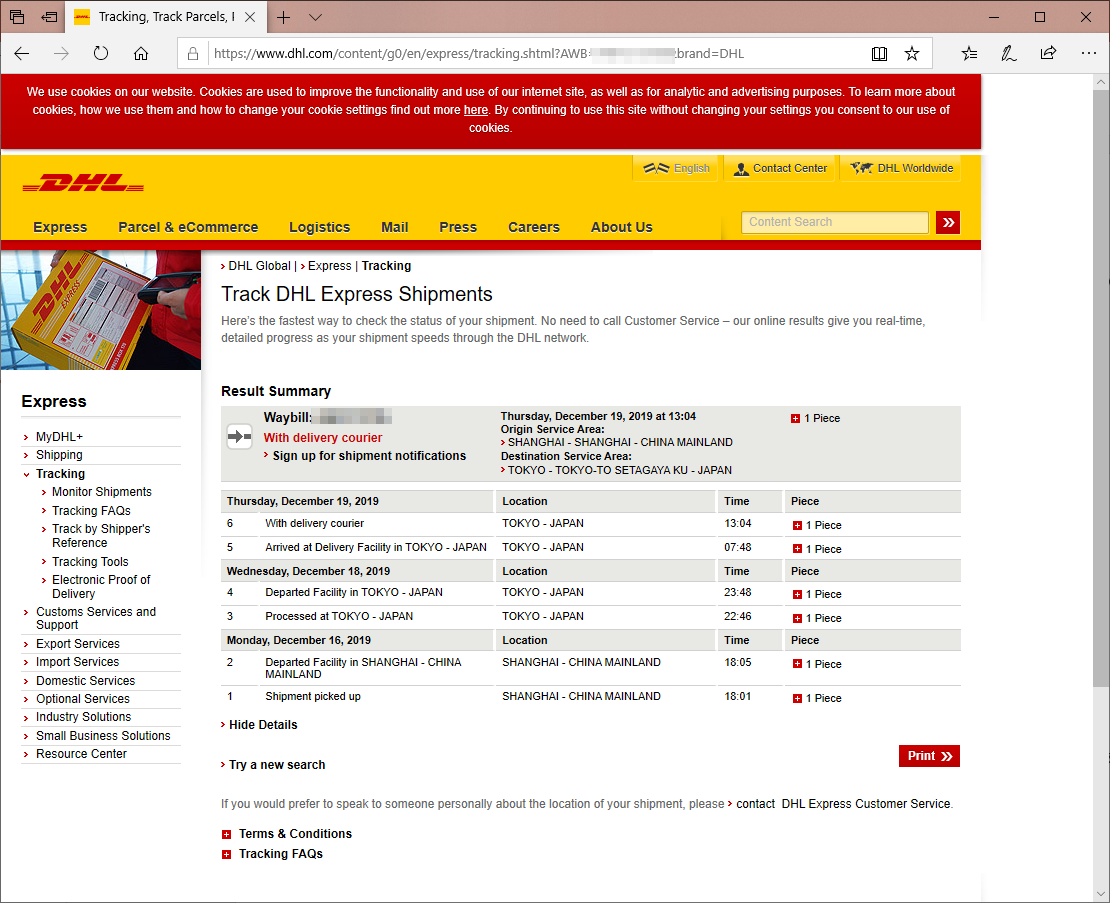The width and height of the screenshot is (1110, 903).
Task: Go to Express breadcrumb link
Action: click(329, 266)
